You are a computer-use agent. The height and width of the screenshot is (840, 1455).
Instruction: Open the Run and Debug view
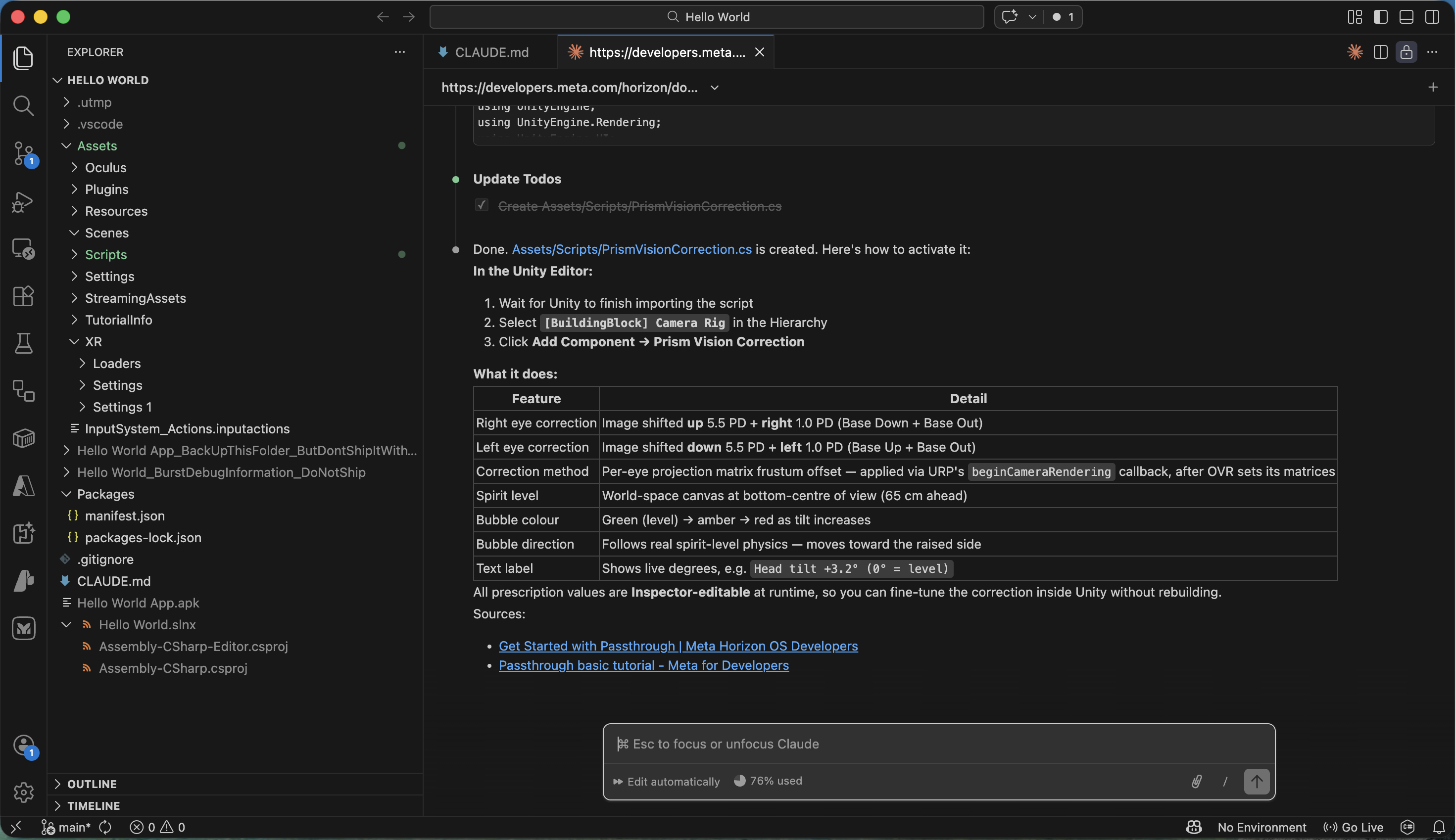24,202
